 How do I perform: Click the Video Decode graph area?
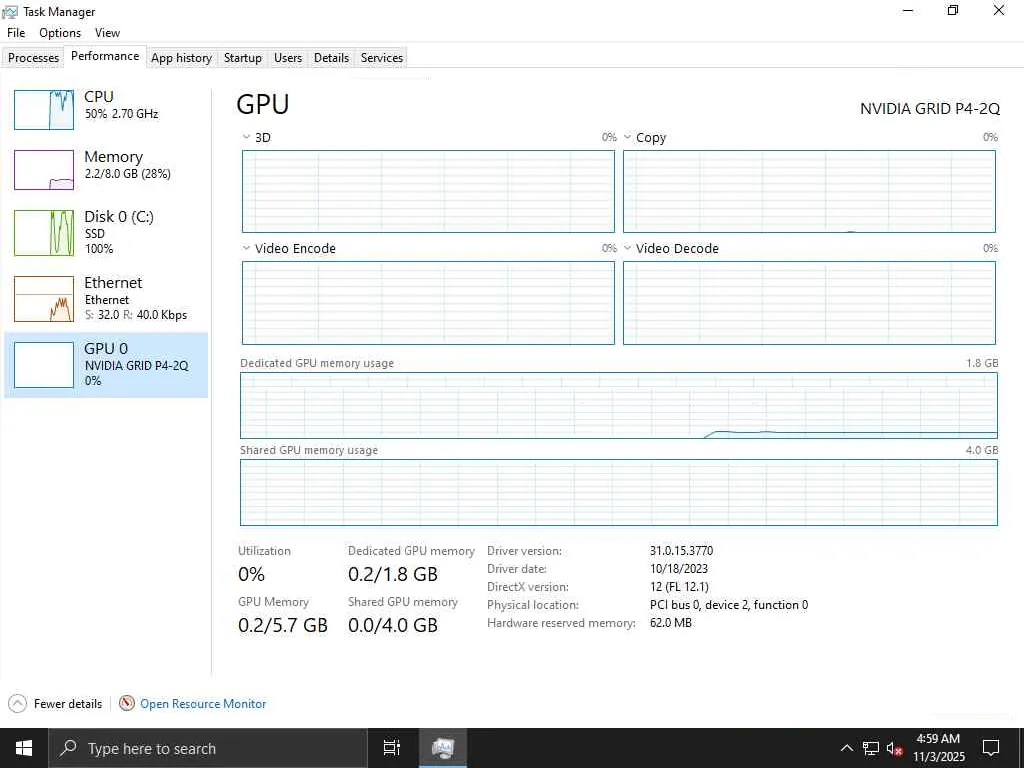click(x=809, y=303)
